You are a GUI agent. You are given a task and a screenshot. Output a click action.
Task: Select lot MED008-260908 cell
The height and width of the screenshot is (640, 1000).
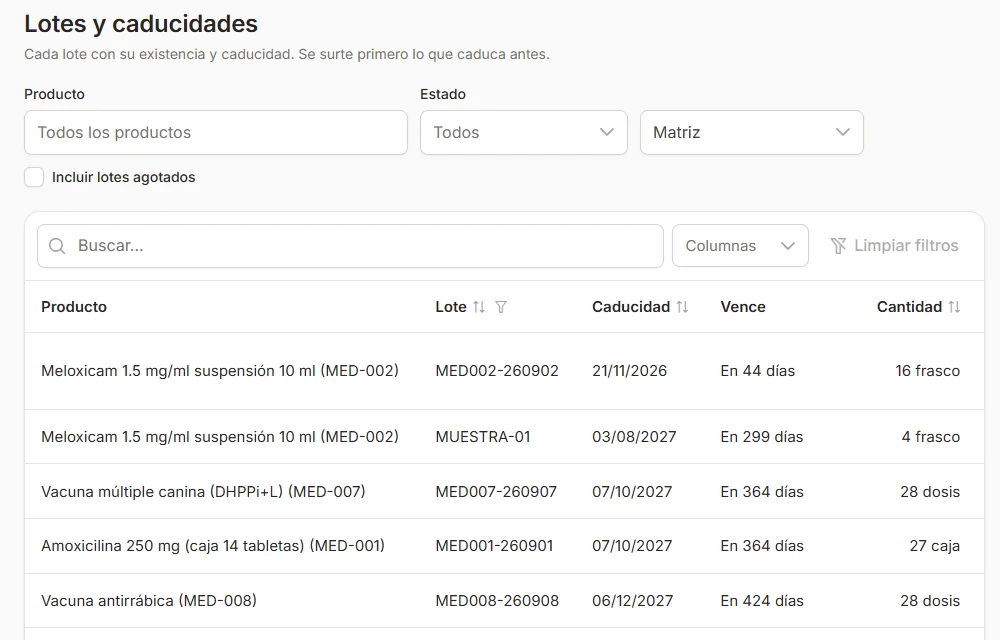click(x=497, y=600)
